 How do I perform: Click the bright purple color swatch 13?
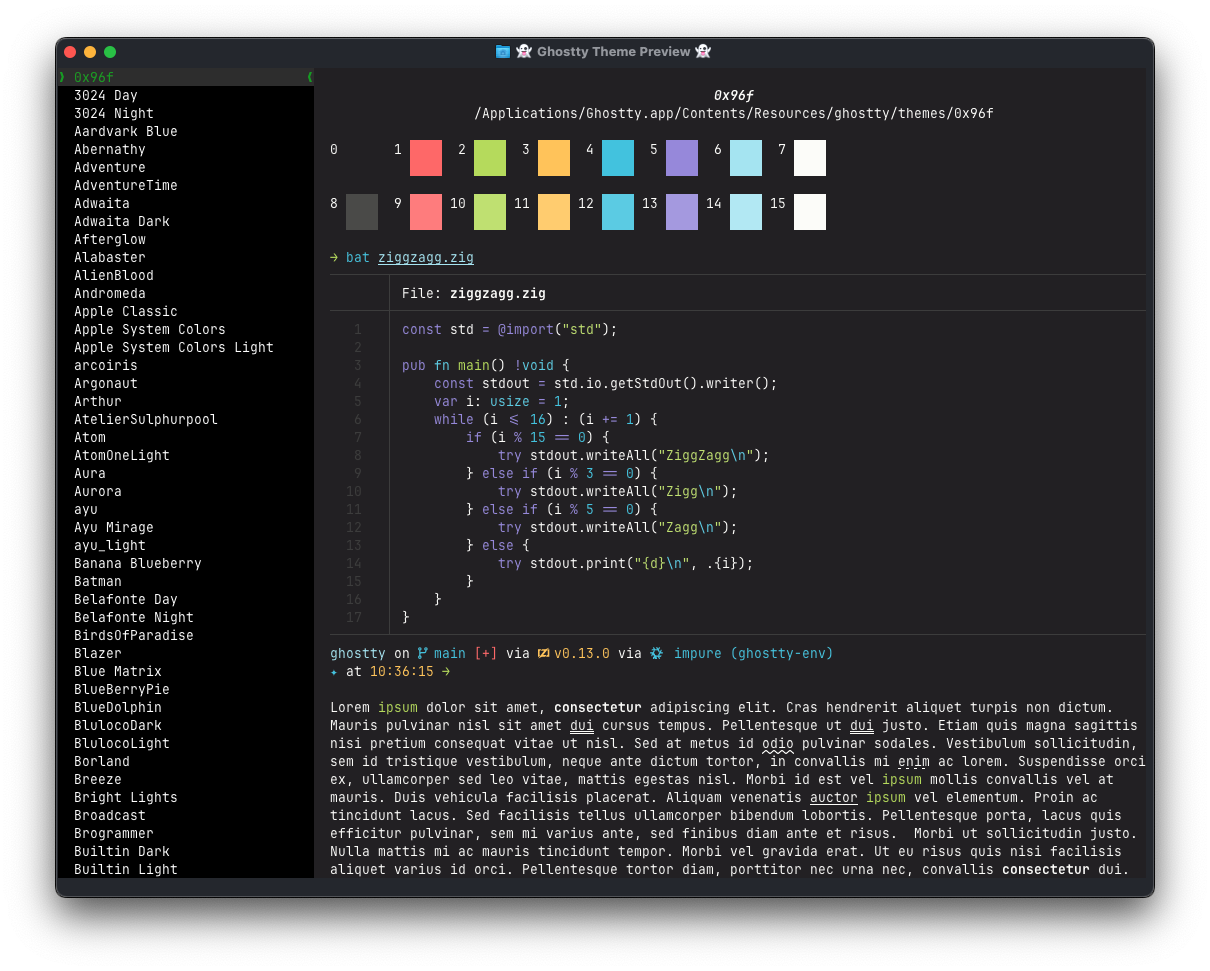[682, 212]
